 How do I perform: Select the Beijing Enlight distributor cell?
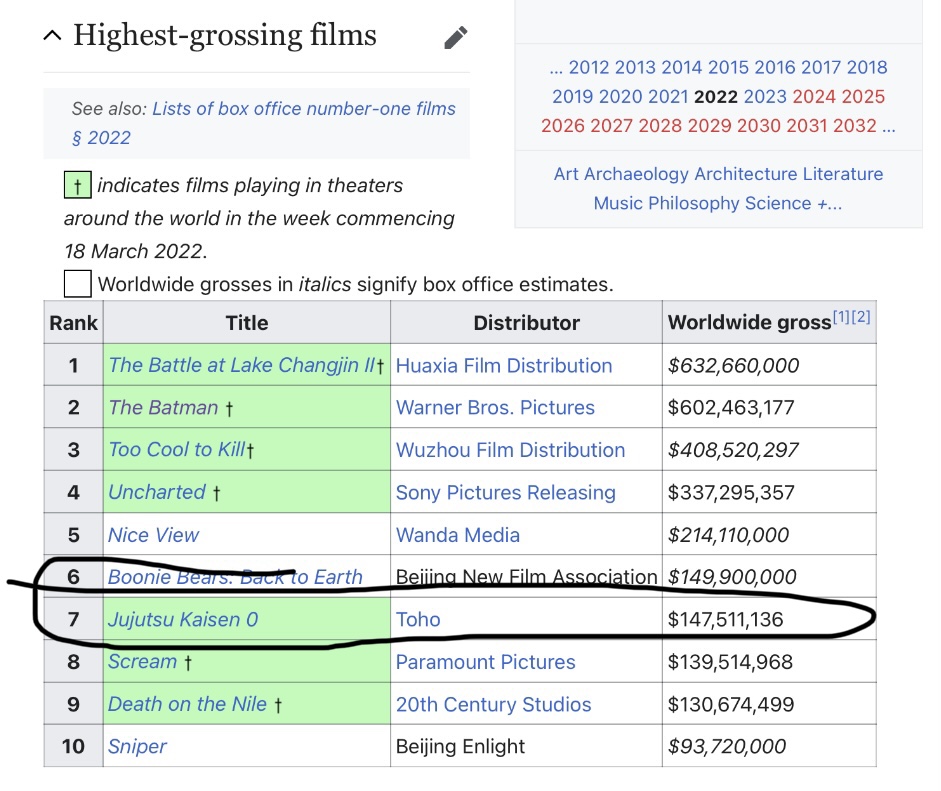click(526, 746)
